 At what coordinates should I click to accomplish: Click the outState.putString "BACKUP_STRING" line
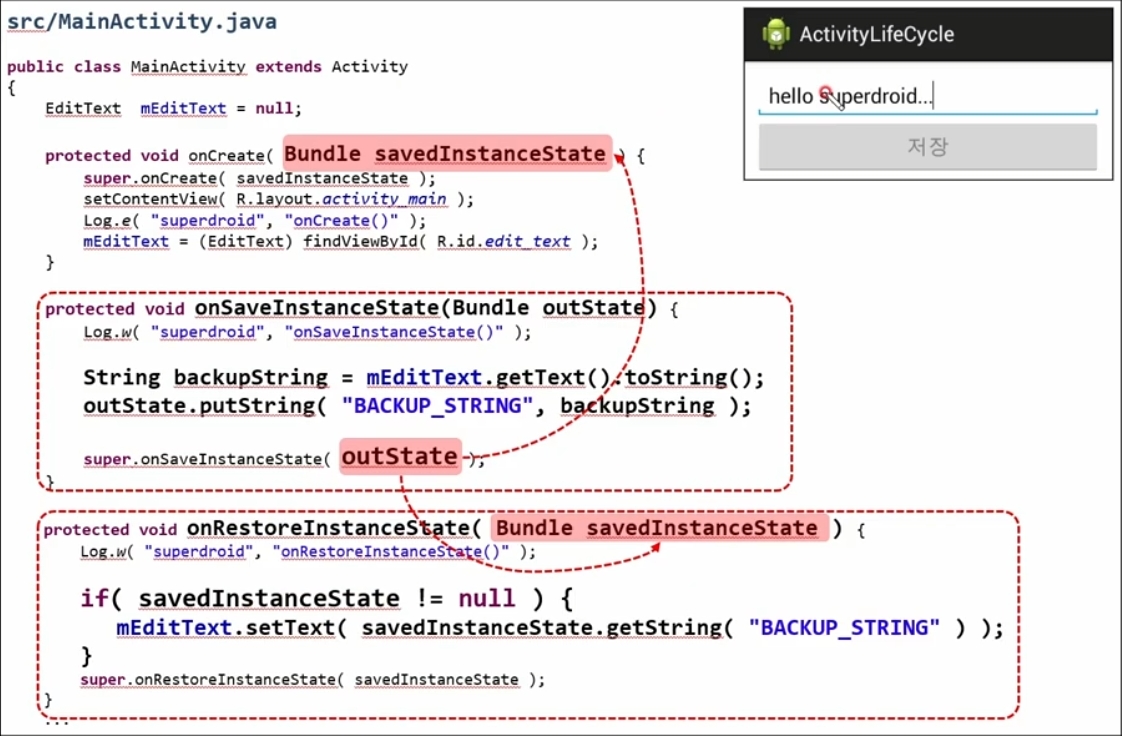417,406
